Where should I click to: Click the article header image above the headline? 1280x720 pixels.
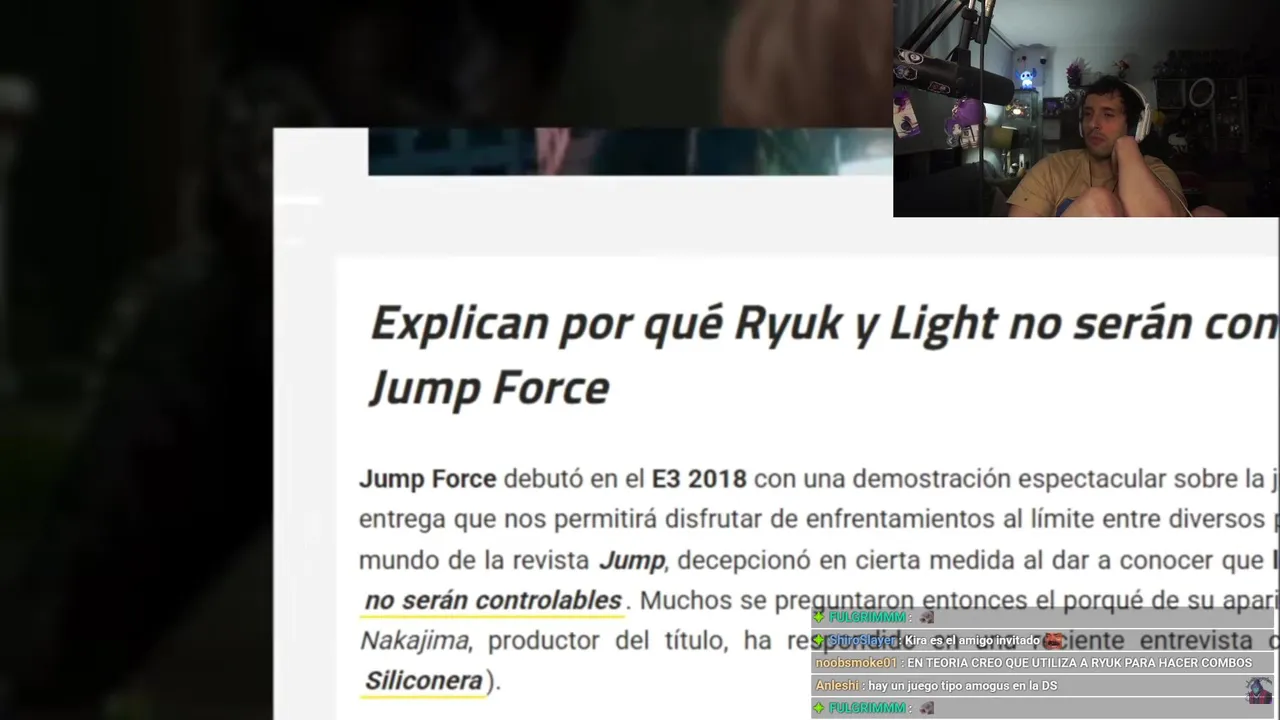630,152
